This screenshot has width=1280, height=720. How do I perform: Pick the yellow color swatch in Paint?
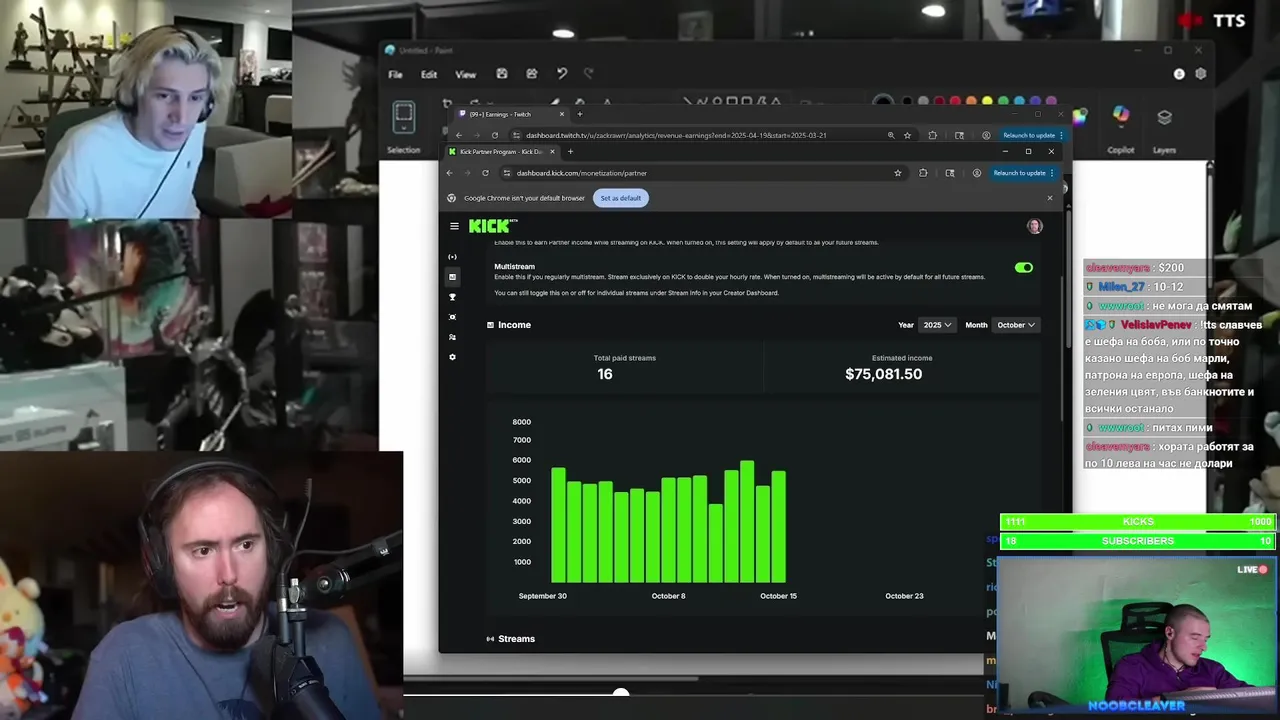pyautogui.click(x=987, y=101)
